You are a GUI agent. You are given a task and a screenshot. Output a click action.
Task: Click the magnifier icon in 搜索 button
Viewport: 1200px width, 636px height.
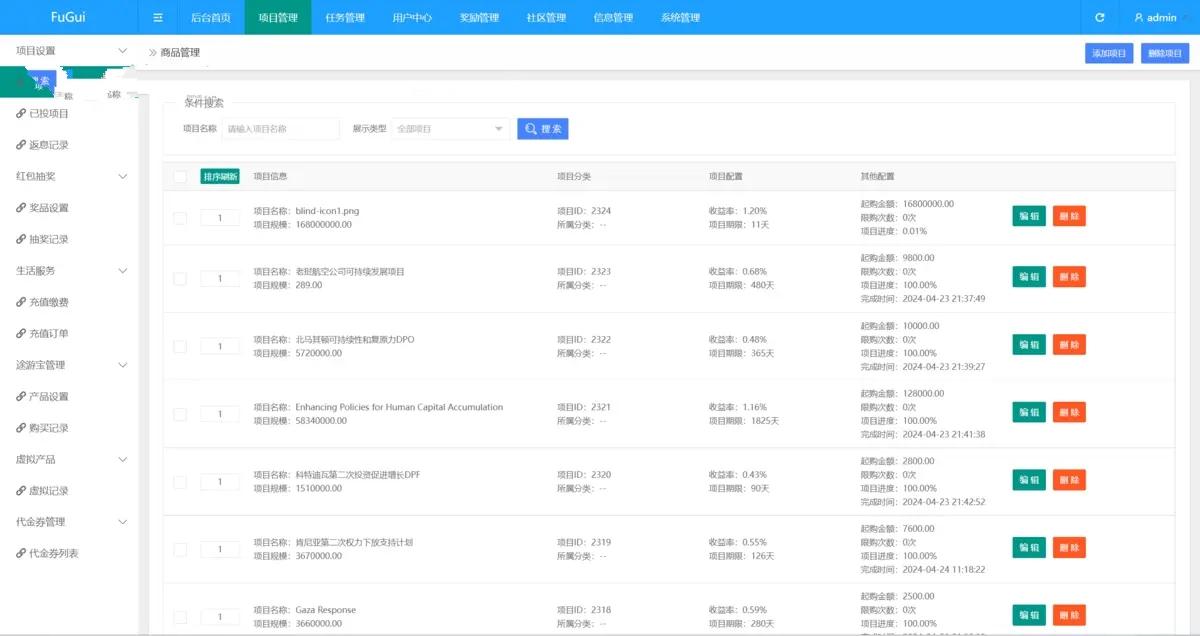[531, 129]
